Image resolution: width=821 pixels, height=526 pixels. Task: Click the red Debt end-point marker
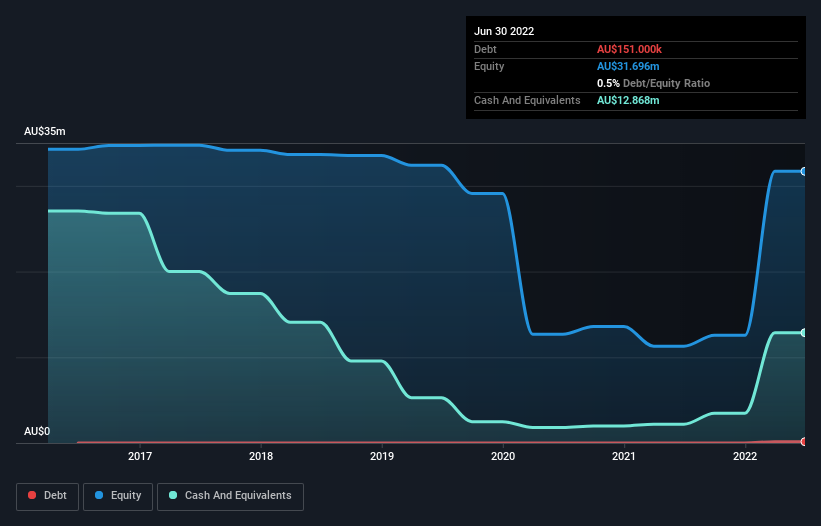pyautogui.click(x=804, y=442)
